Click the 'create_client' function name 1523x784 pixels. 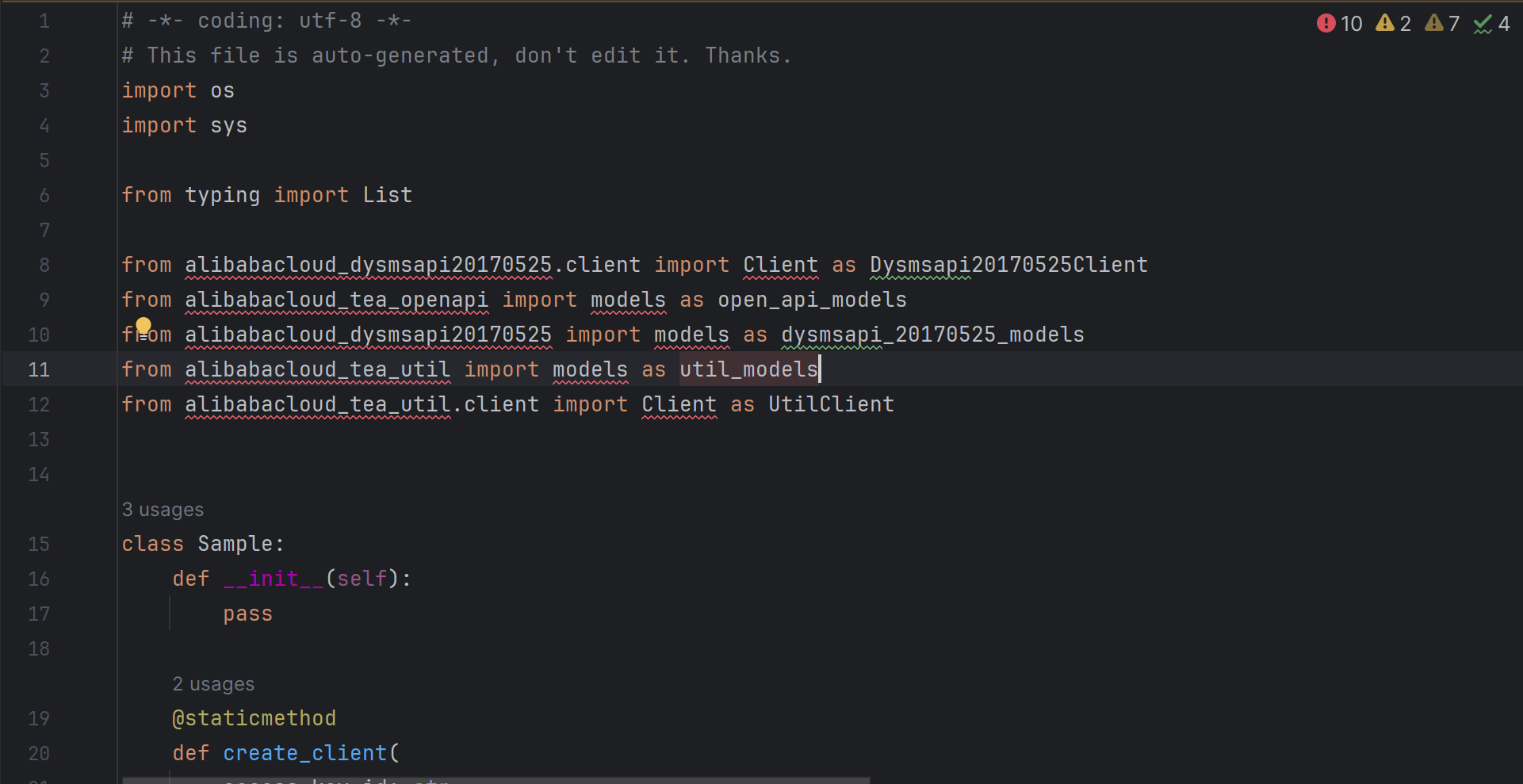305,753
